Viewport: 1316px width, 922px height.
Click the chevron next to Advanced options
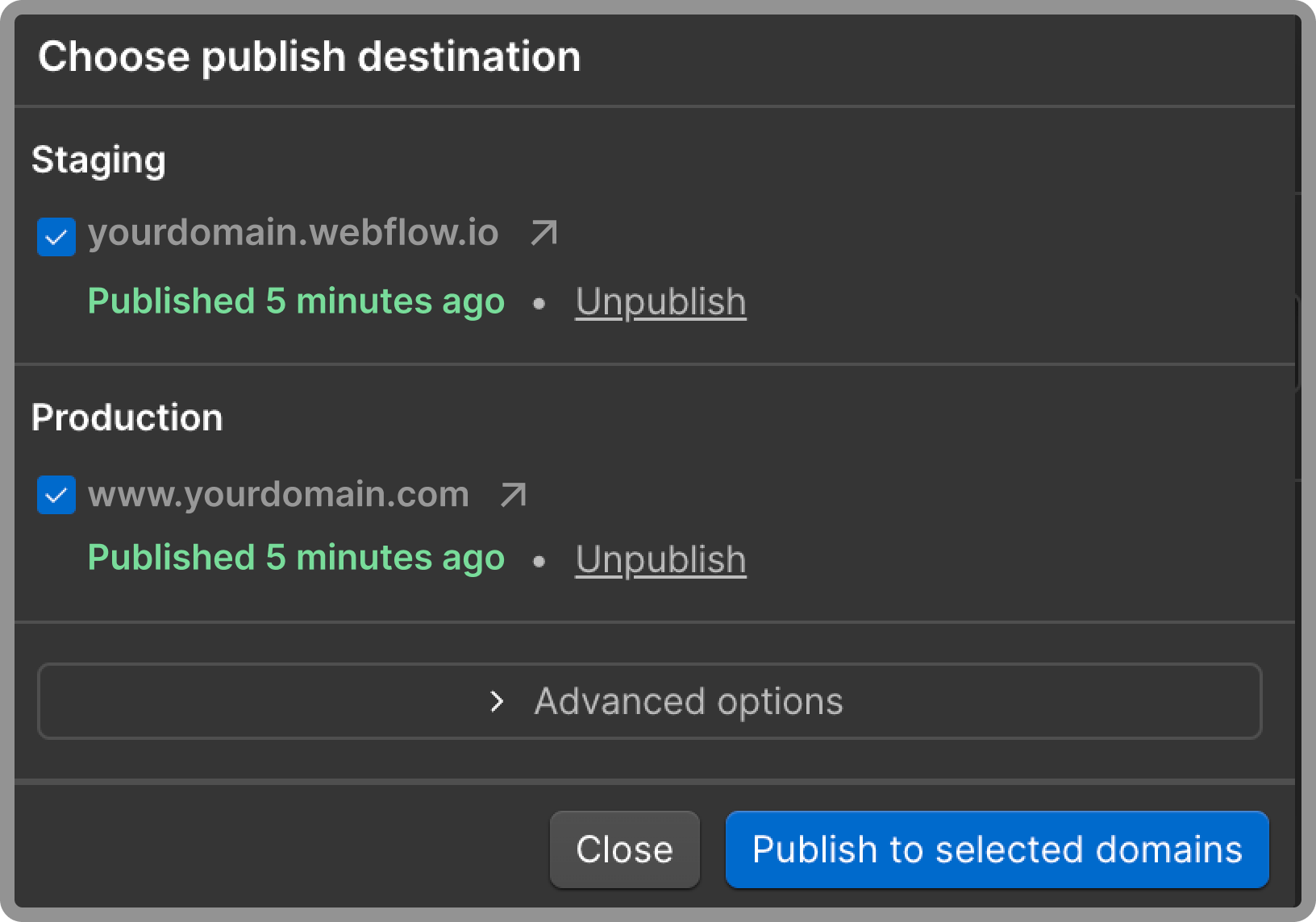pos(498,702)
